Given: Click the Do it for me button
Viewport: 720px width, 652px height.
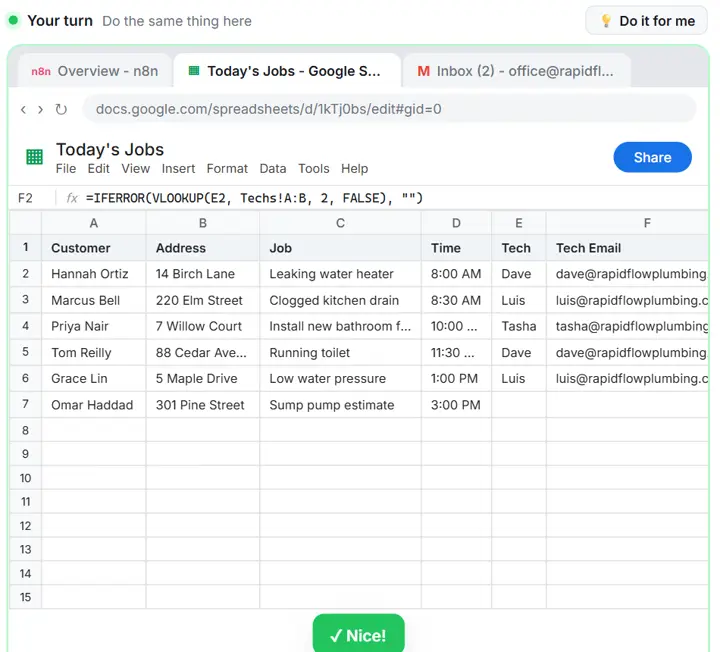Looking at the screenshot, I should point(647,21).
